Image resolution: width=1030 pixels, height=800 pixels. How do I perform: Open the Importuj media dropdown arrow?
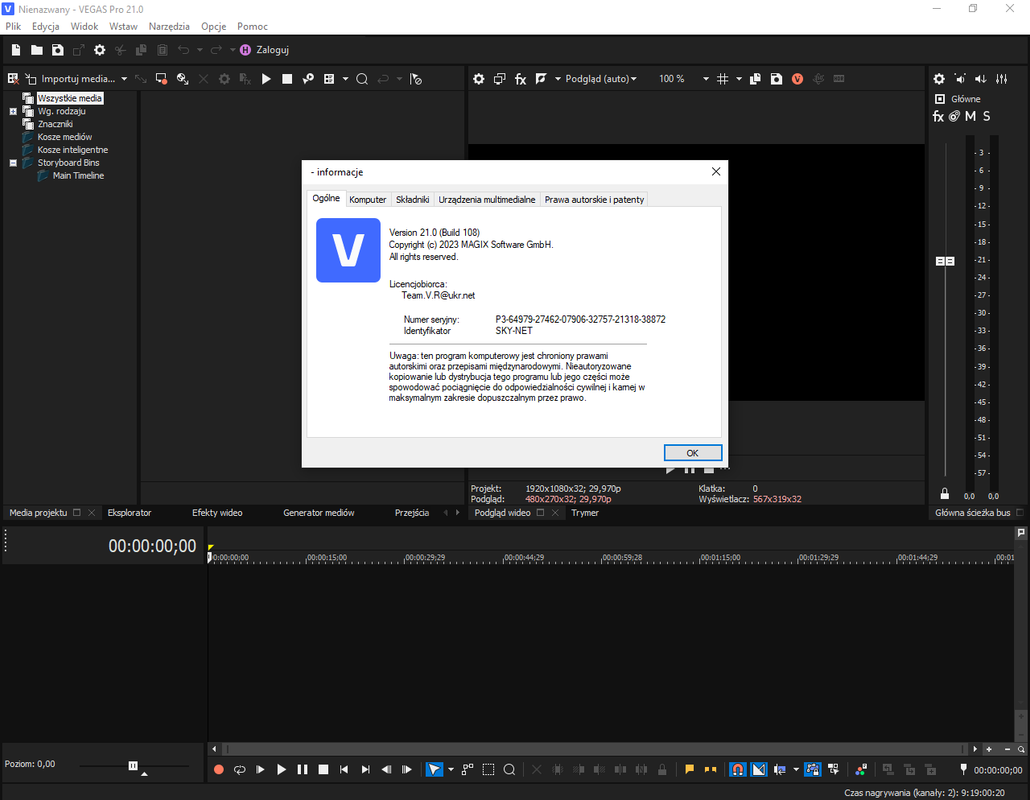point(124,79)
